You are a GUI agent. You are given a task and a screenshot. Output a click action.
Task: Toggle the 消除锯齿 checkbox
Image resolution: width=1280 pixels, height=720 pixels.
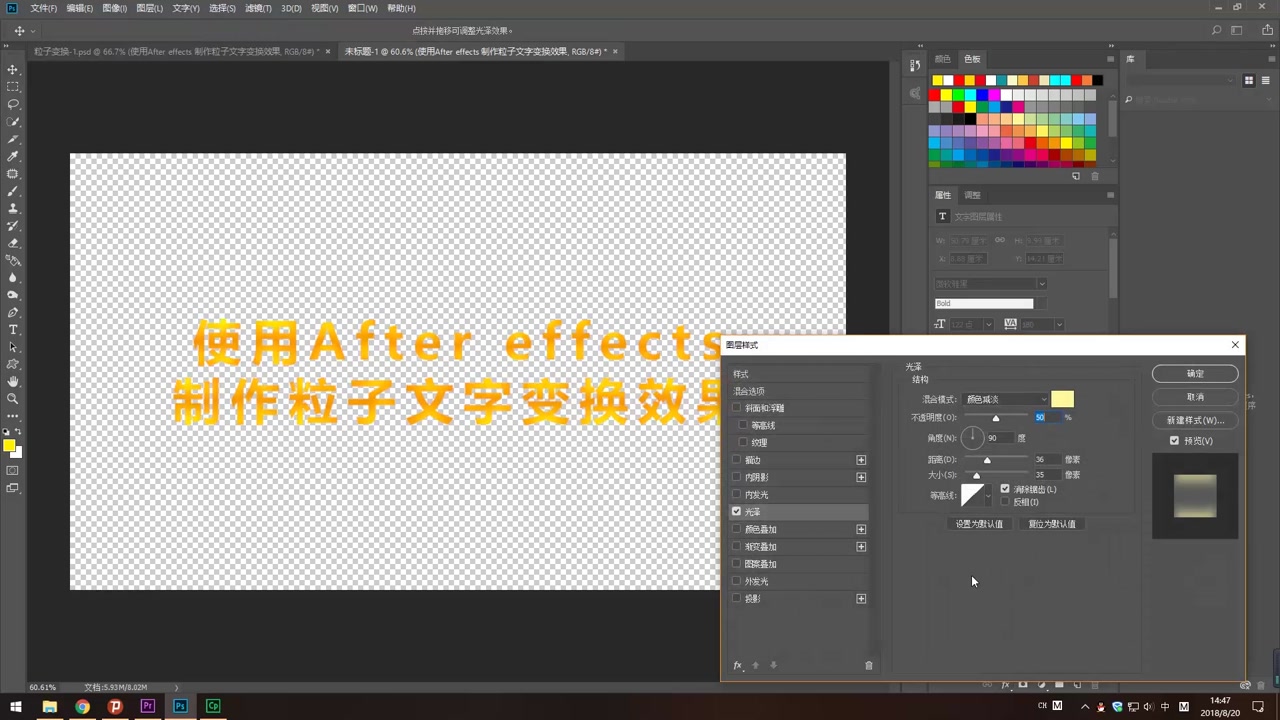[x=1005, y=489]
